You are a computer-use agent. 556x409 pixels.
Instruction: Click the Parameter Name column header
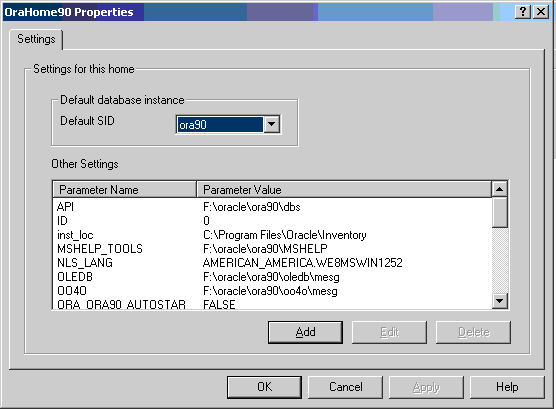[x=124, y=189]
